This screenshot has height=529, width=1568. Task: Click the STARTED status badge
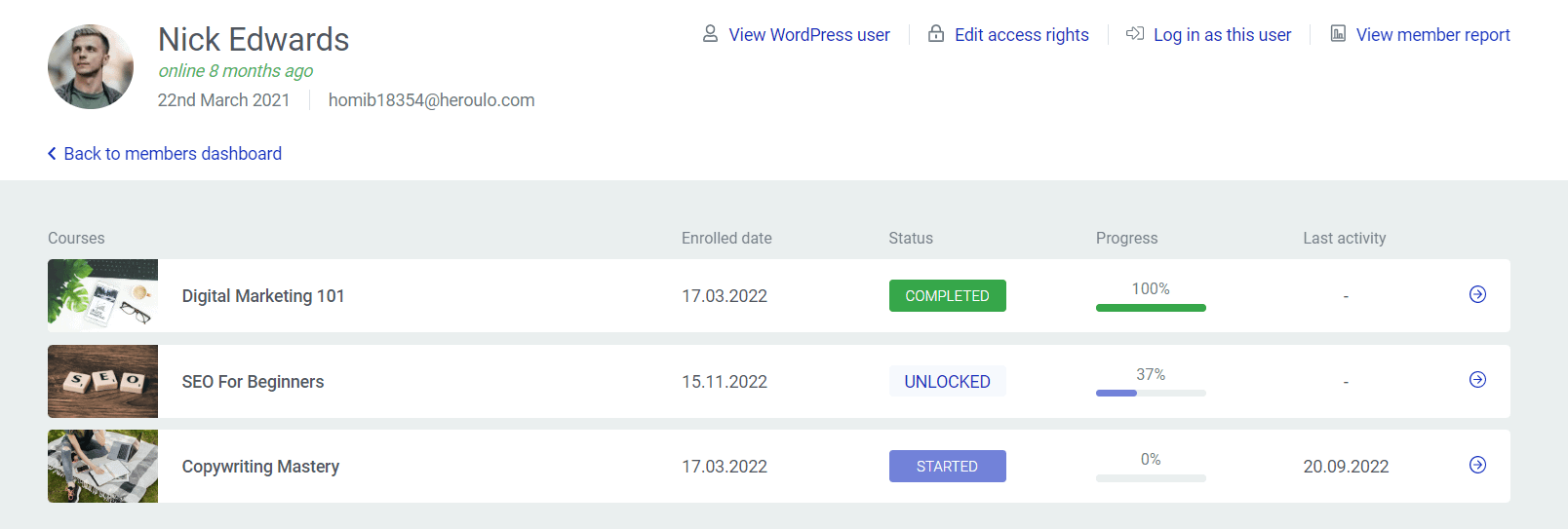(x=947, y=466)
